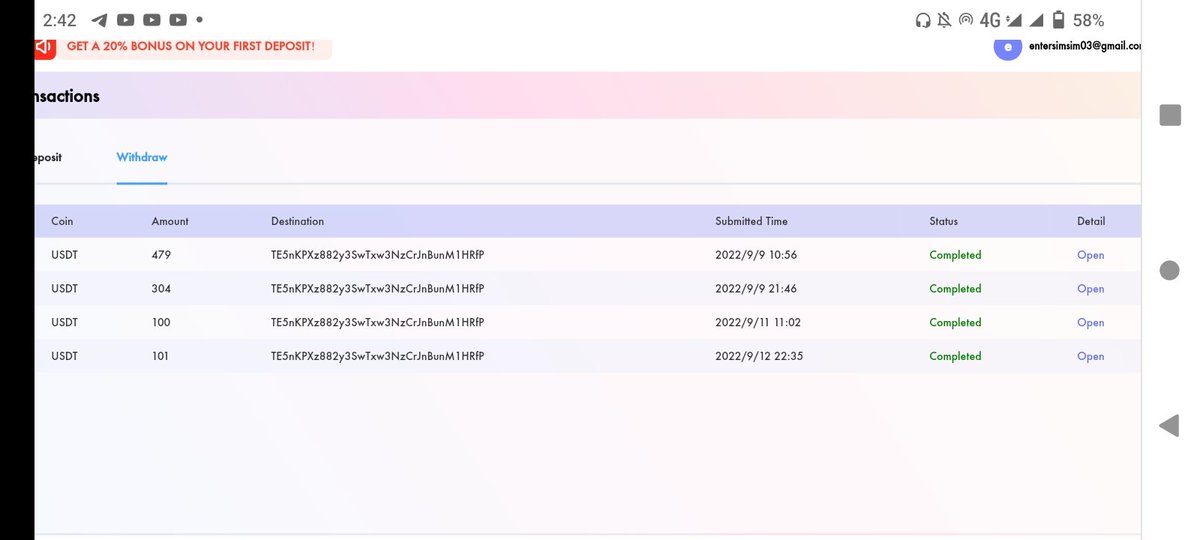
Task: Tap the Telegram notification icon in status bar
Action: pos(99,20)
